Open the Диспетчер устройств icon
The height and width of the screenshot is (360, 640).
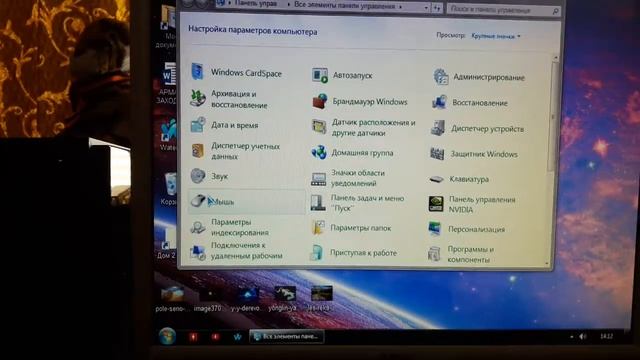(438, 128)
